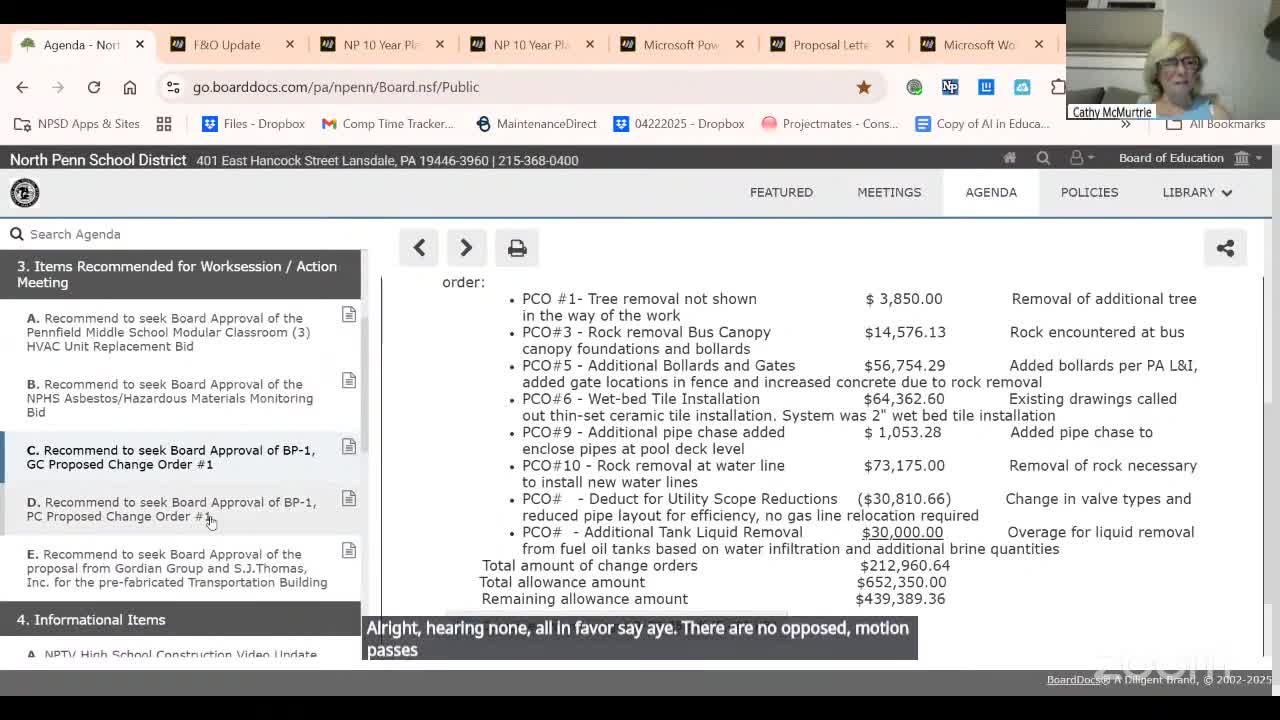Reload the BoardDocs page
1280x720 pixels.
coord(94,87)
